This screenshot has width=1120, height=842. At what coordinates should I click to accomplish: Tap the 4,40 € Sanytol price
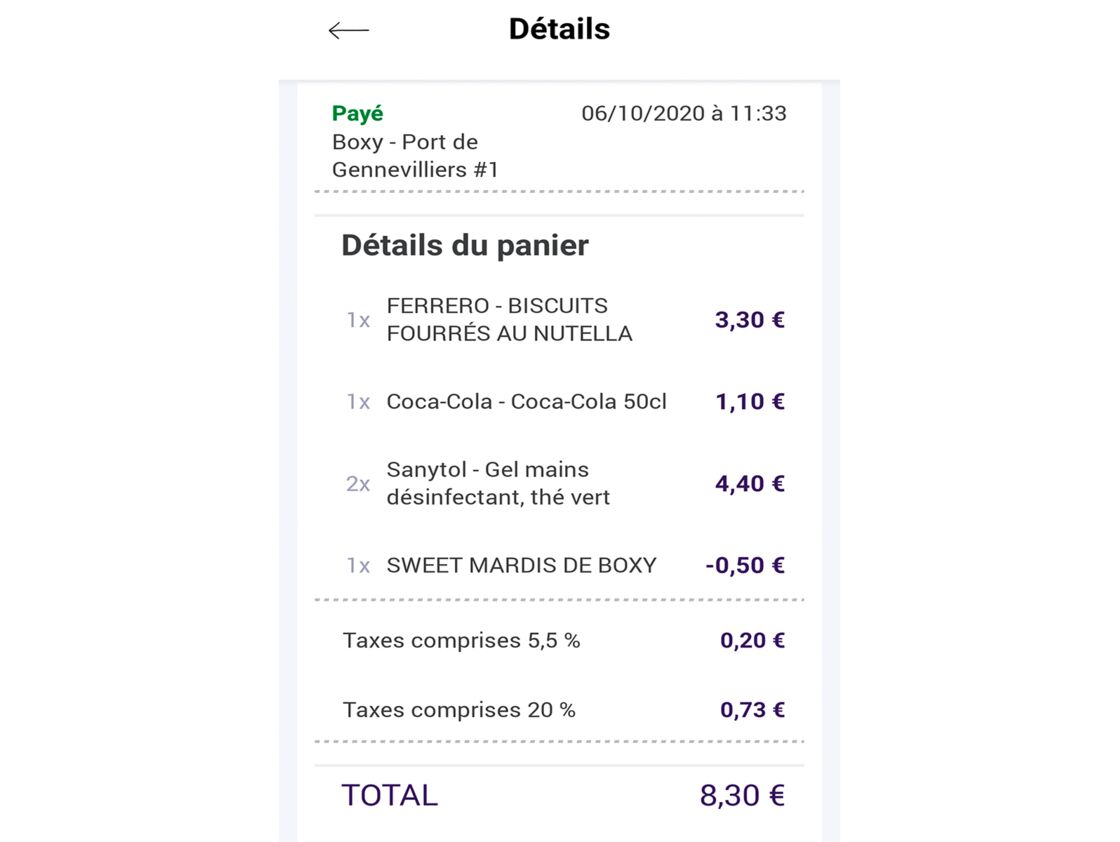(750, 483)
